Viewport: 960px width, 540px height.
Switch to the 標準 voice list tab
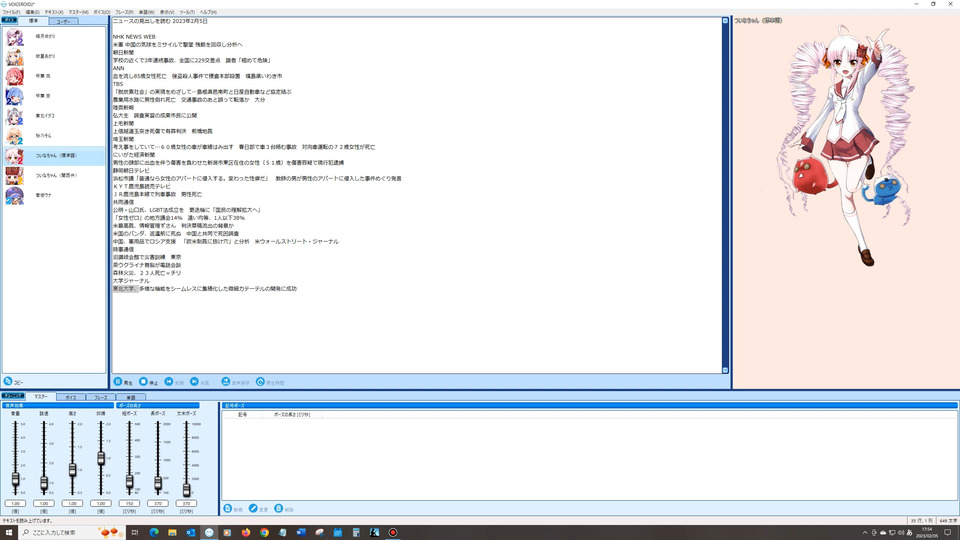pos(33,21)
